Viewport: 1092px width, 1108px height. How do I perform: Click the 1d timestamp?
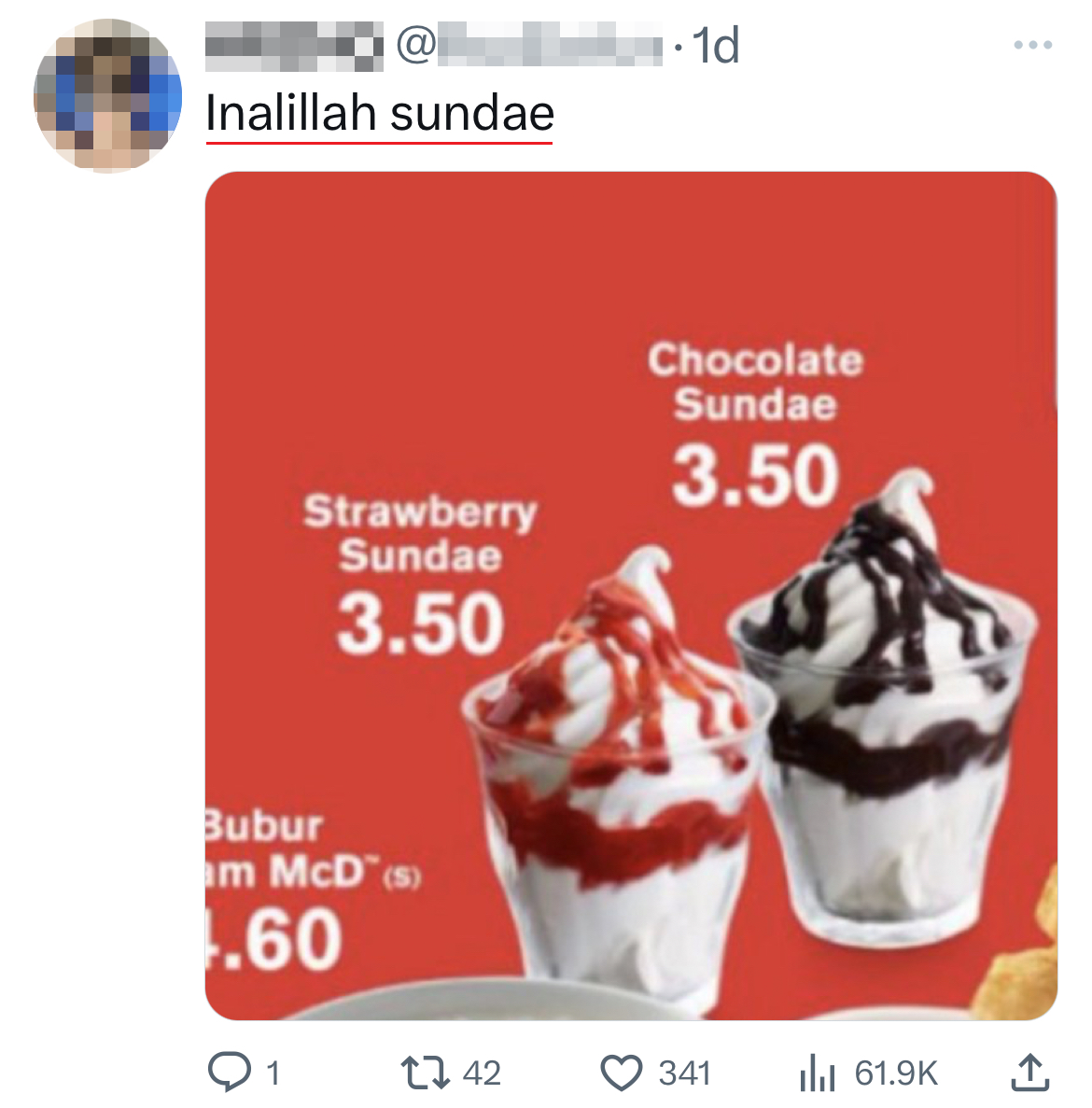point(715,46)
